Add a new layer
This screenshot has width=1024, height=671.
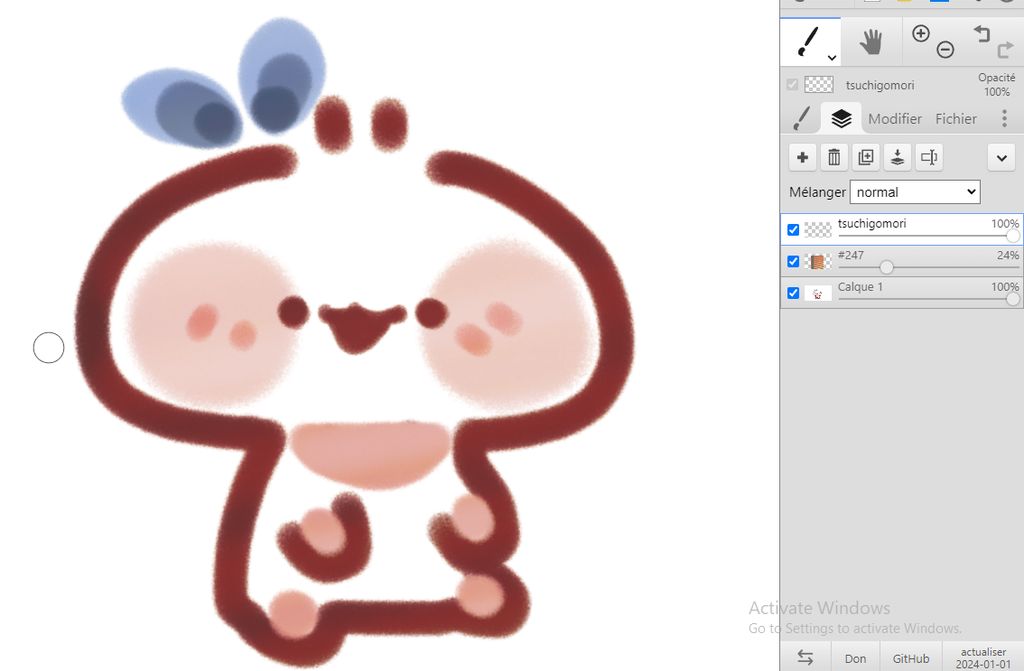803,157
